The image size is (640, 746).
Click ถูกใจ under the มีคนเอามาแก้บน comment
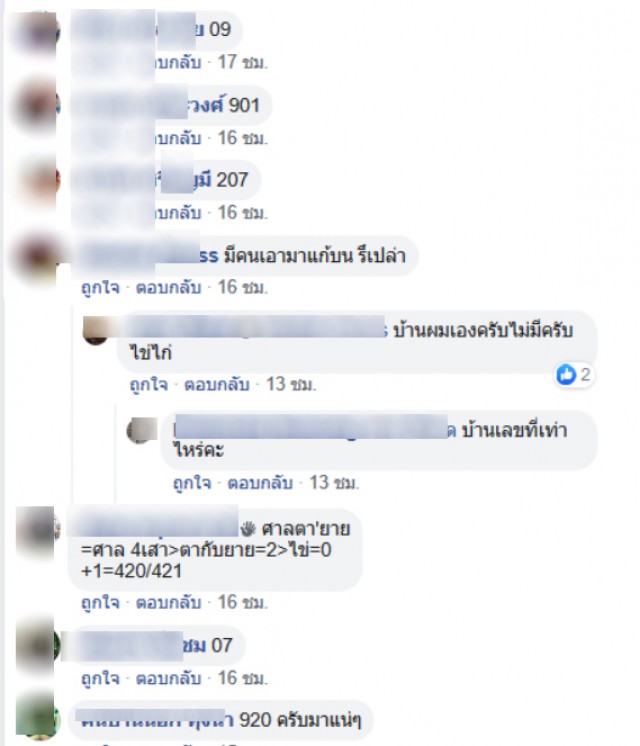click(100, 287)
